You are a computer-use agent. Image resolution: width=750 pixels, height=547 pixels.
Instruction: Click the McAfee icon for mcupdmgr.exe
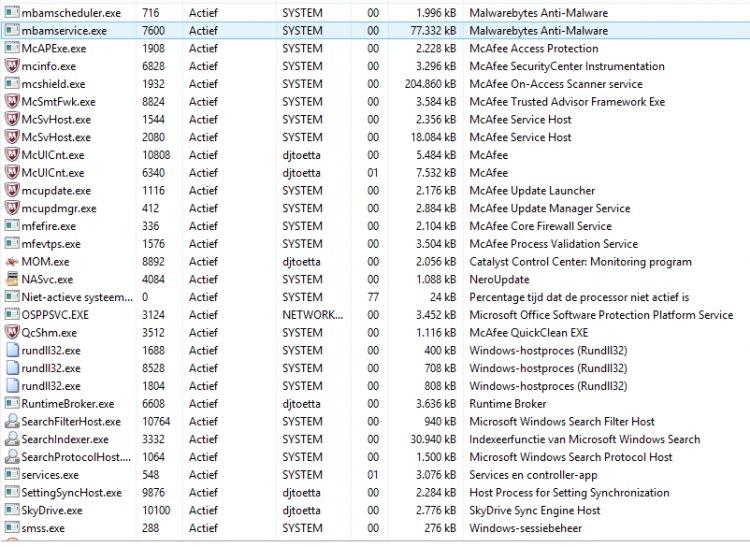coord(11,208)
